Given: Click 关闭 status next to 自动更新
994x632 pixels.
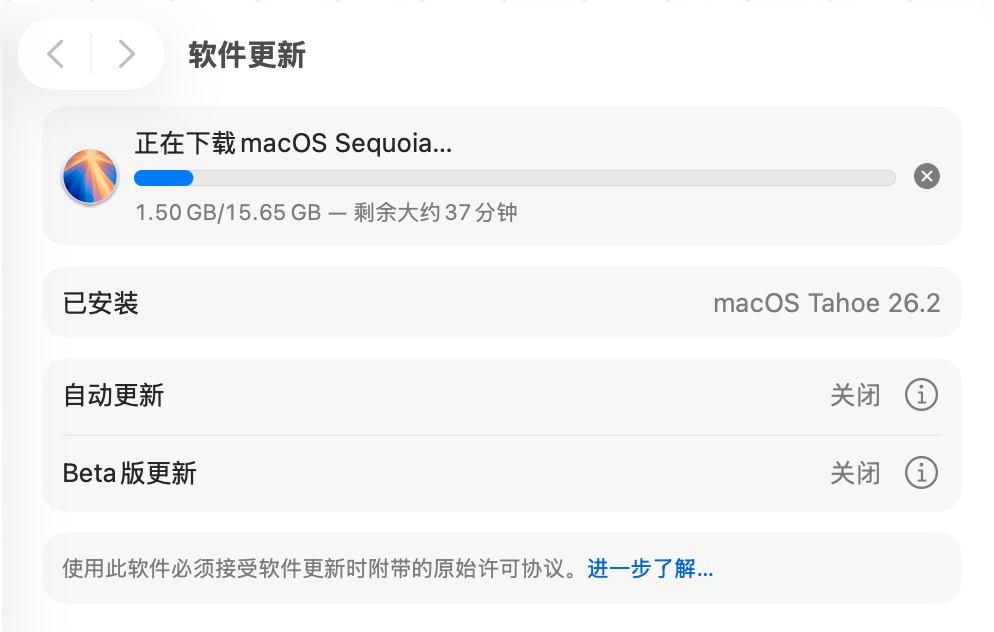Looking at the screenshot, I should [x=855, y=396].
